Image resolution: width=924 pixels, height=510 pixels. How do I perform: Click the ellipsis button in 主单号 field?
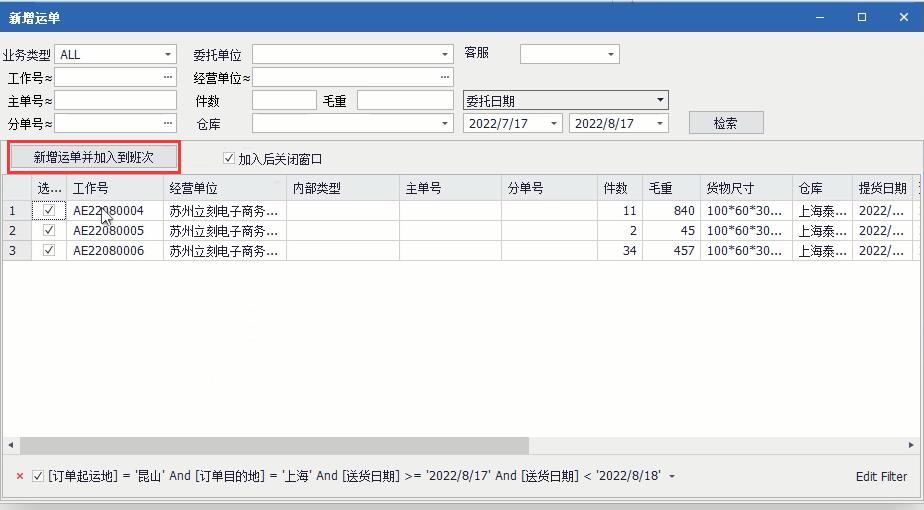(x=167, y=101)
